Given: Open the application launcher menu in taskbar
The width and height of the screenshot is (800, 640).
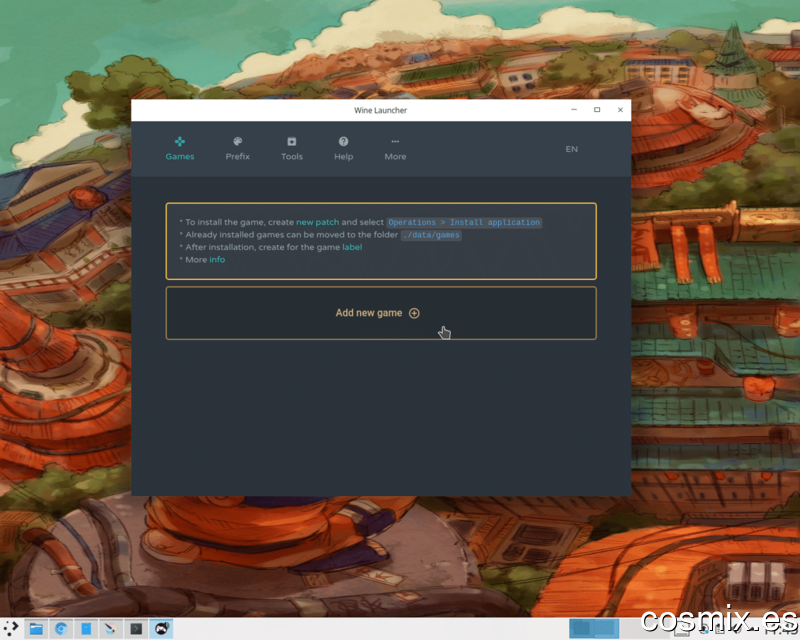Looking at the screenshot, I should 11,628.
